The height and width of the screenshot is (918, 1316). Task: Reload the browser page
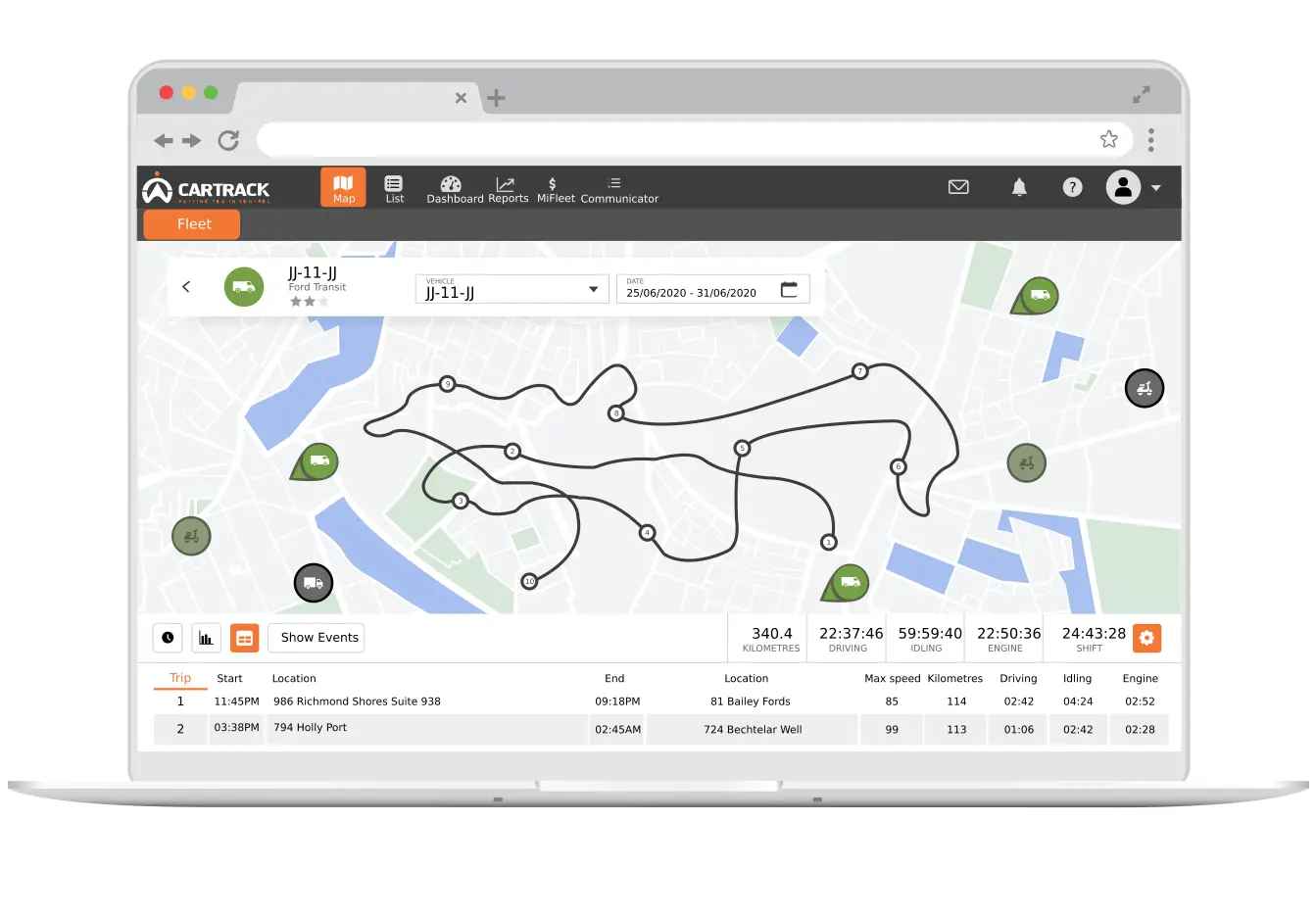[228, 140]
